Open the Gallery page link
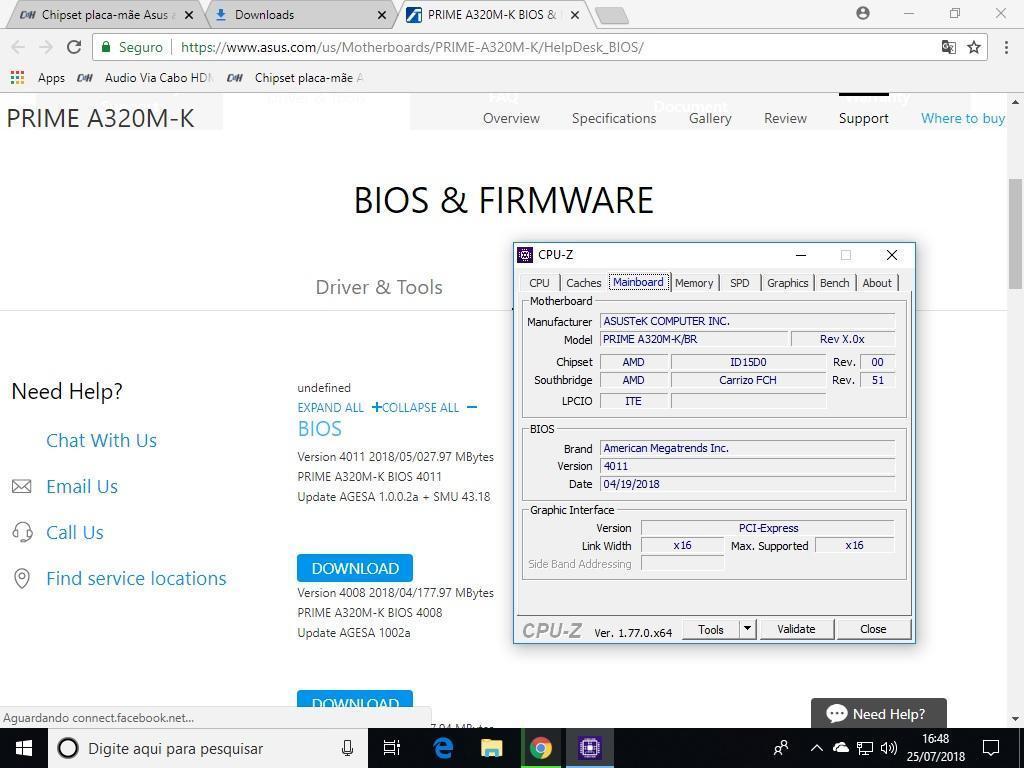 coord(710,118)
